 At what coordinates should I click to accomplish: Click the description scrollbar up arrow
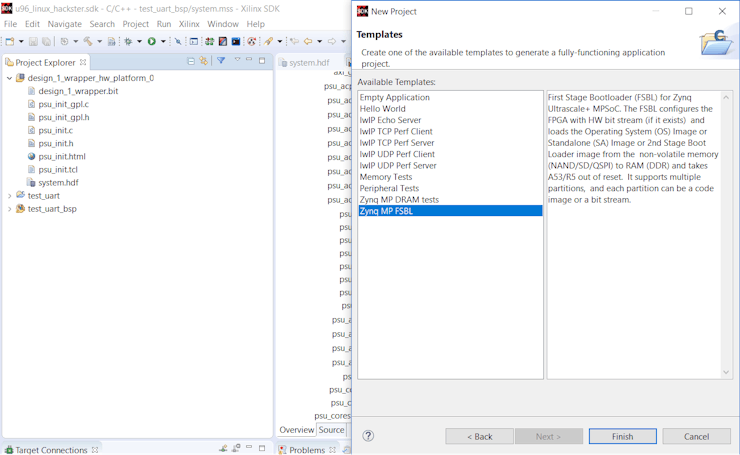[726, 97]
